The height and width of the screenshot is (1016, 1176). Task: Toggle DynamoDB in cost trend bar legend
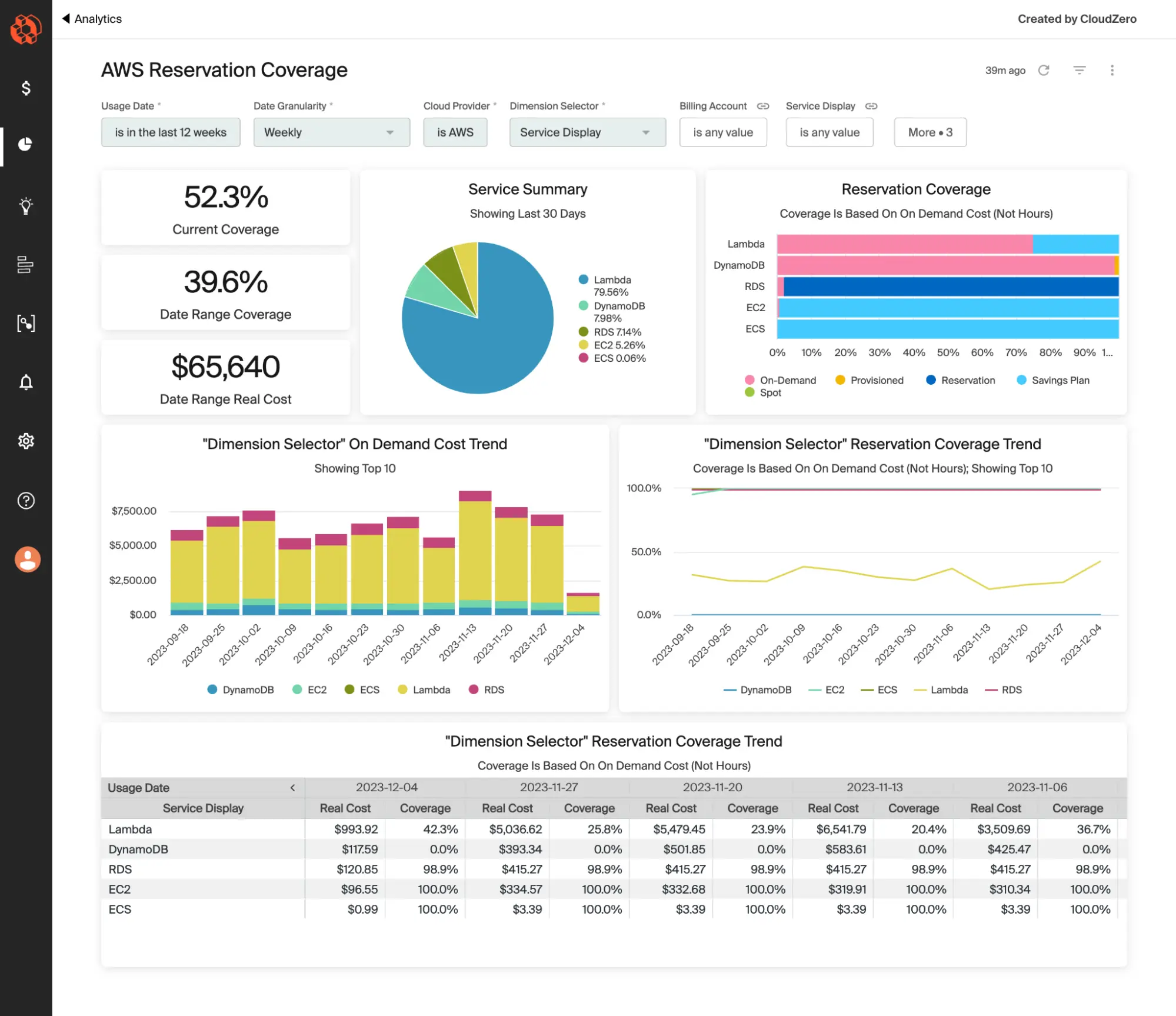(241, 689)
